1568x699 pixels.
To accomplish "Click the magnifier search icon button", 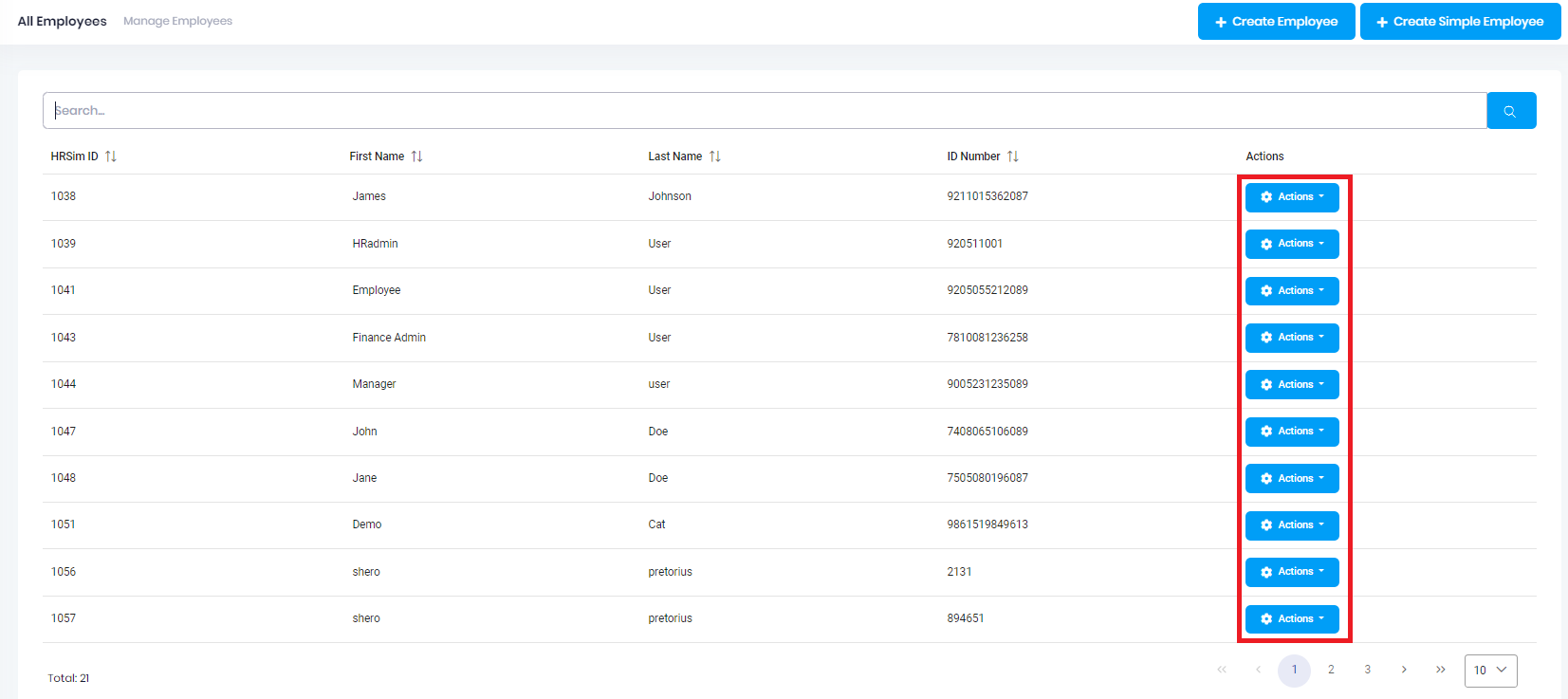I will [x=1511, y=111].
